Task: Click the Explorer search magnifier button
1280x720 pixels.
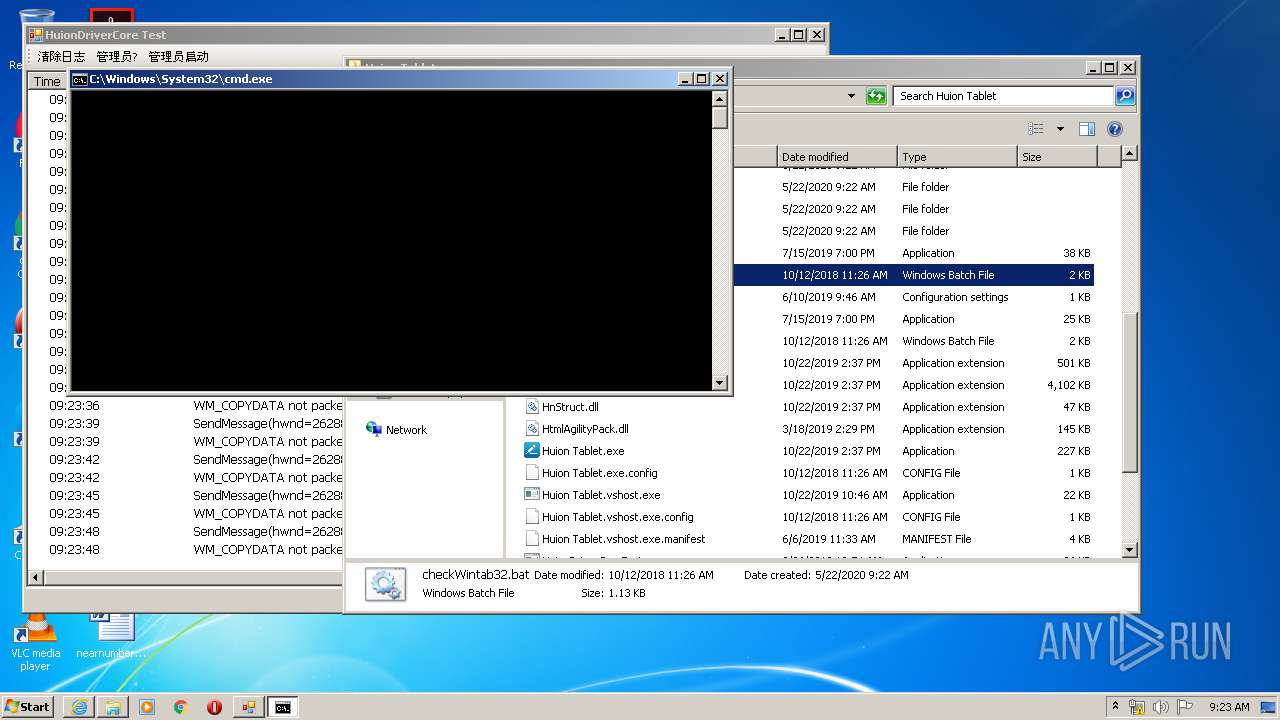Action: [1125, 96]
